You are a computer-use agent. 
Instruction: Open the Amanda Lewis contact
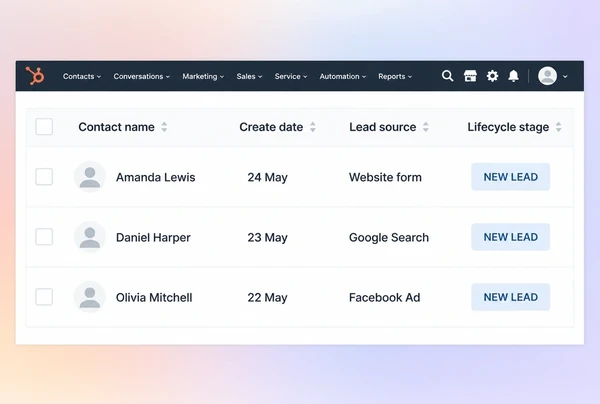(155, 177)
